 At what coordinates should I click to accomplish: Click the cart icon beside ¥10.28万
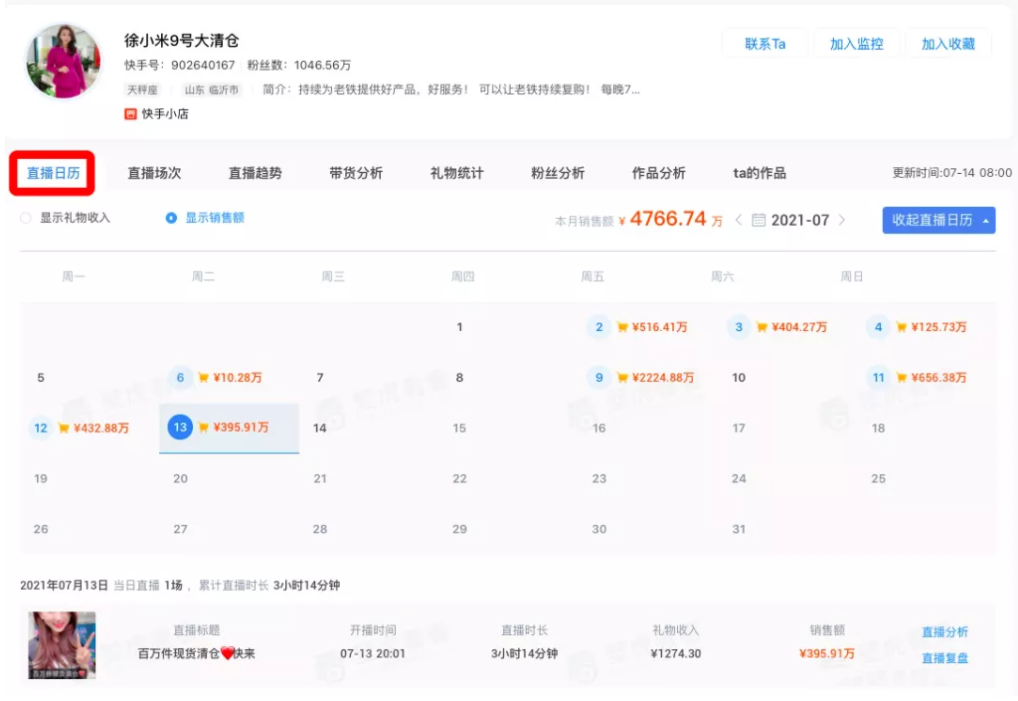[x=203, y=378]
